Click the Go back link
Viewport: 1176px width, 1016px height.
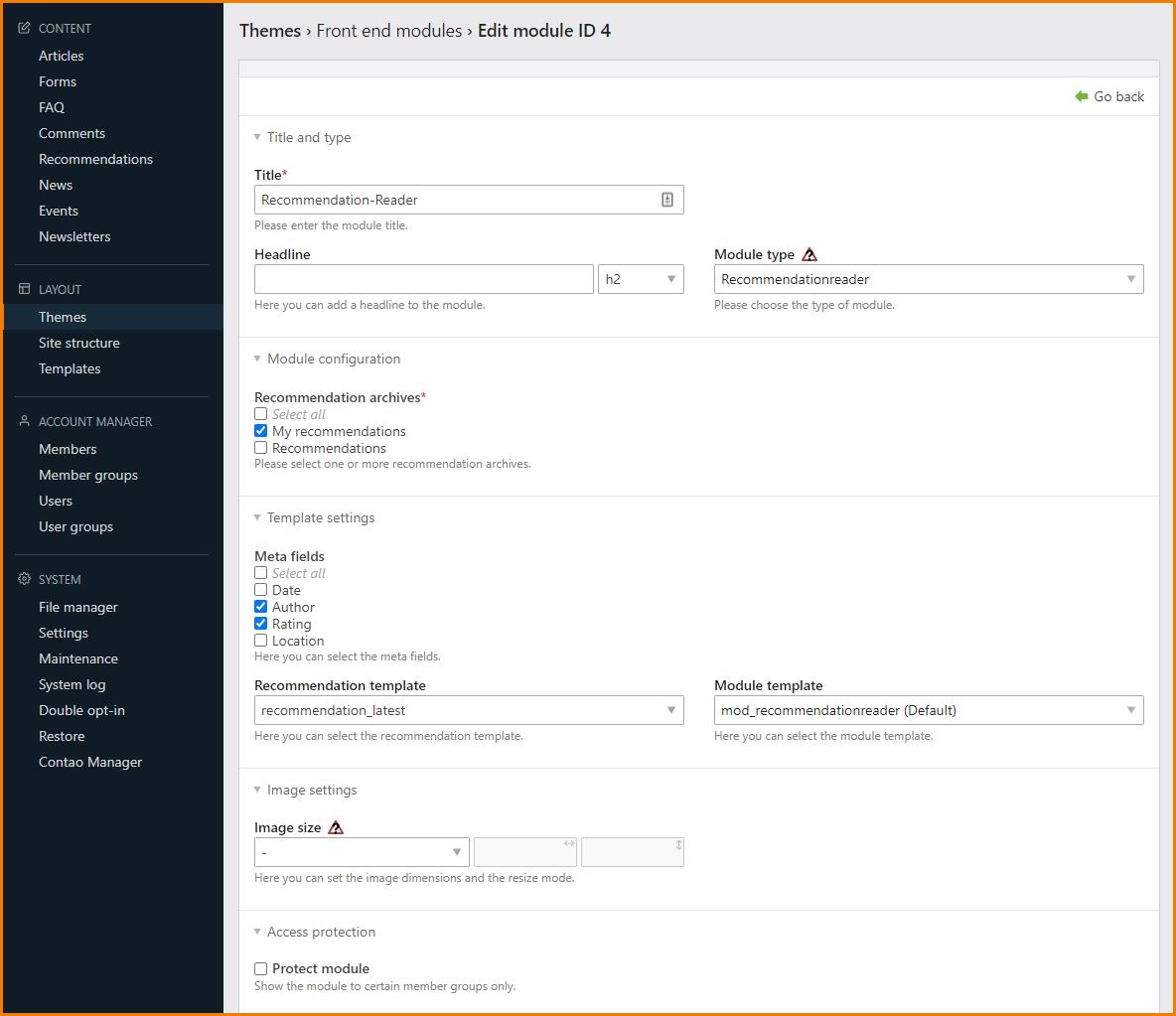click(1118, 96)
